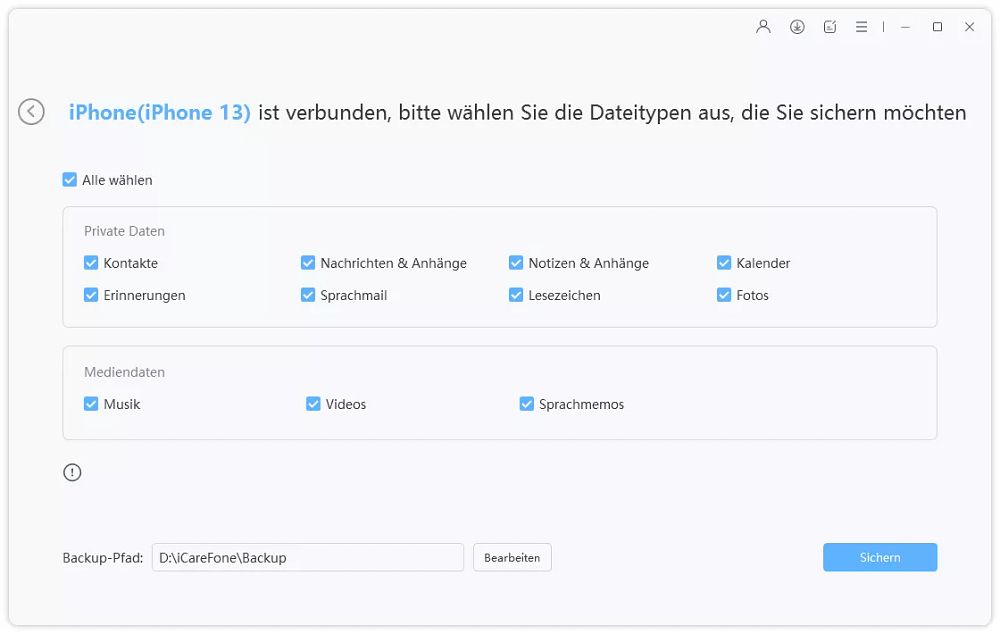Viewport: 1000px width, 634px height.
Task: Click the Bearbeiten button
Action: click(512, 557)
